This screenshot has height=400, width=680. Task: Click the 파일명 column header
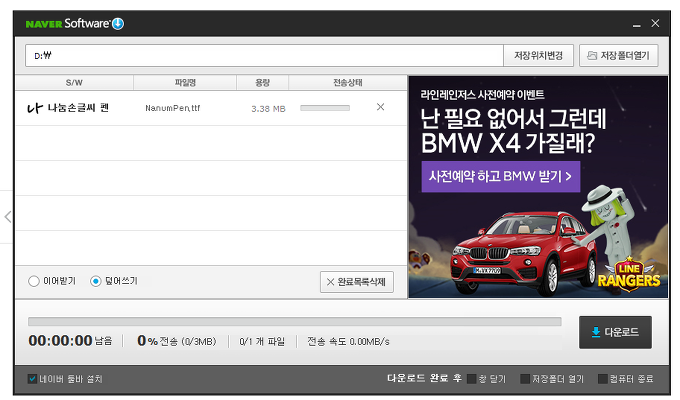click(185, 82)
